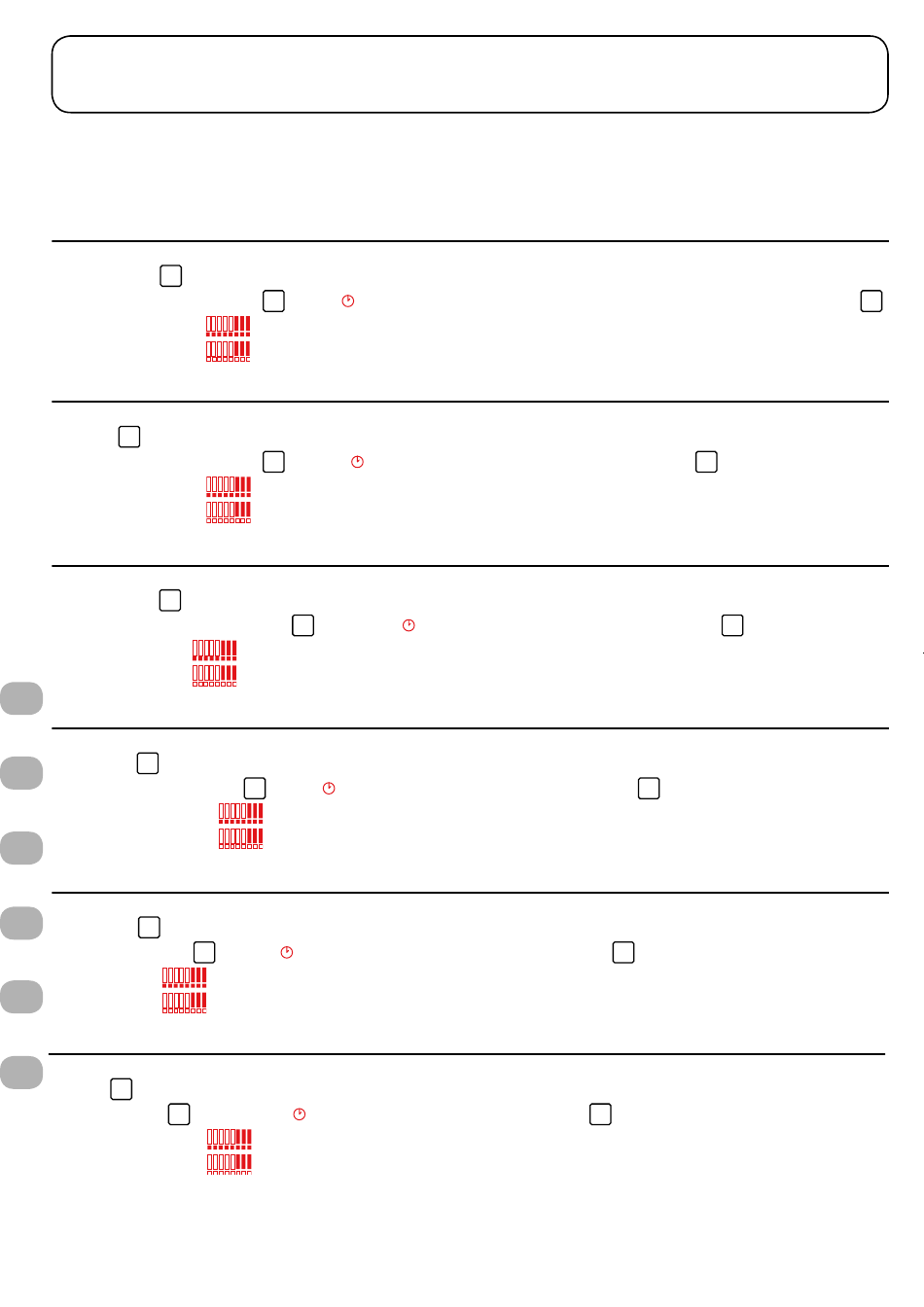
Task: Tick the far-right checkbox in the first section
Action: coord(871,300)
